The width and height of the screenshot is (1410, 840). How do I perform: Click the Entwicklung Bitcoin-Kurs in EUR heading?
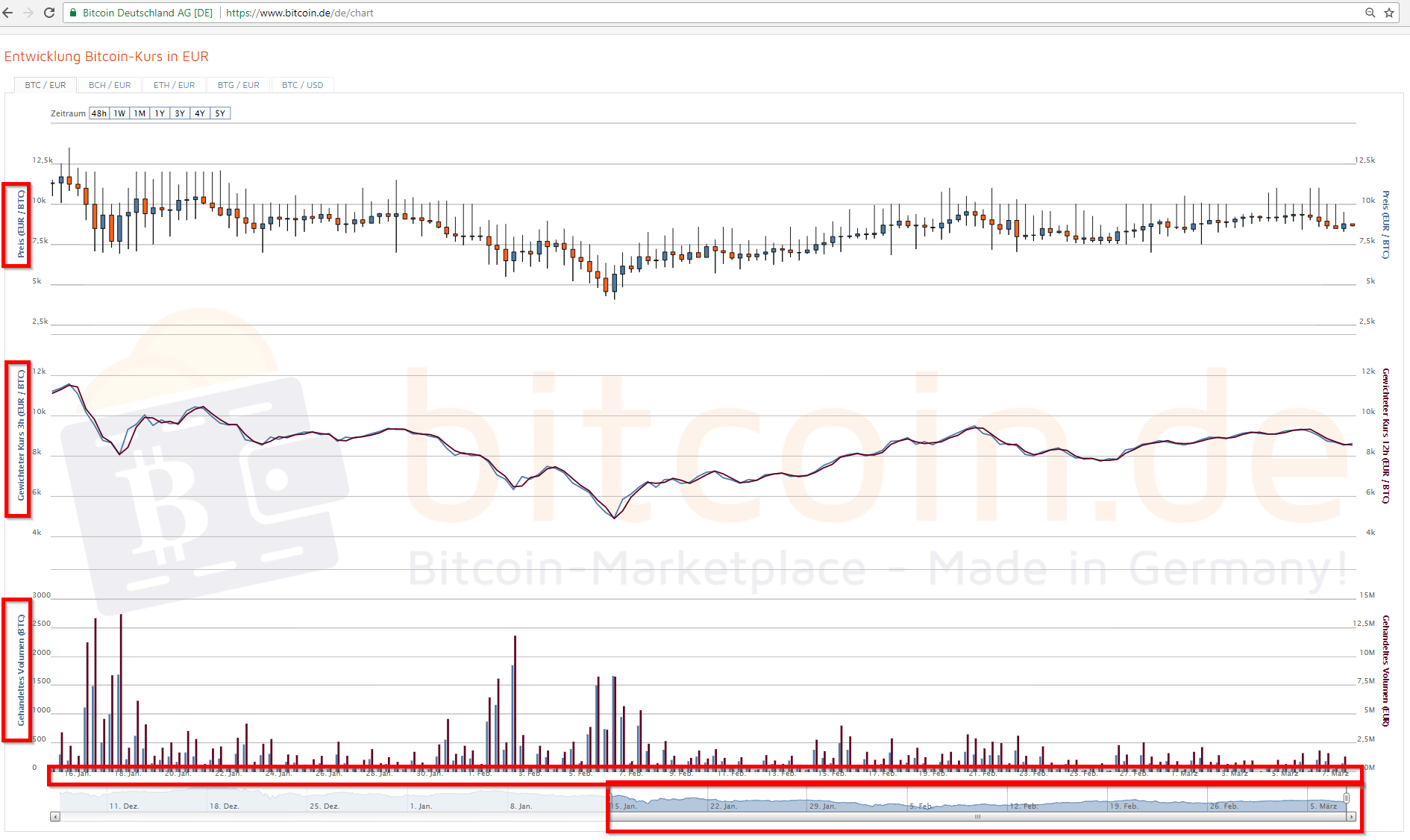107,56
